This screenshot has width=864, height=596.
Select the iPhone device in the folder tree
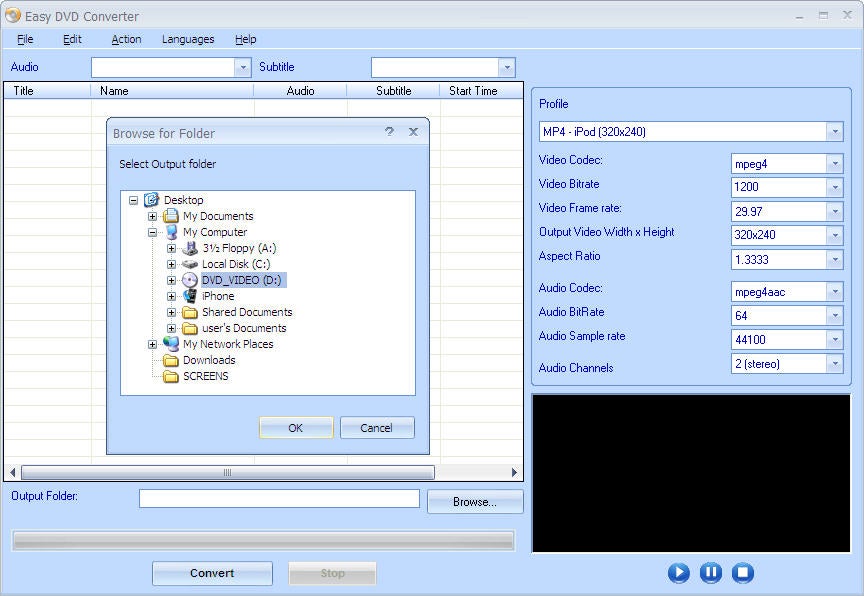pos(217,296)
